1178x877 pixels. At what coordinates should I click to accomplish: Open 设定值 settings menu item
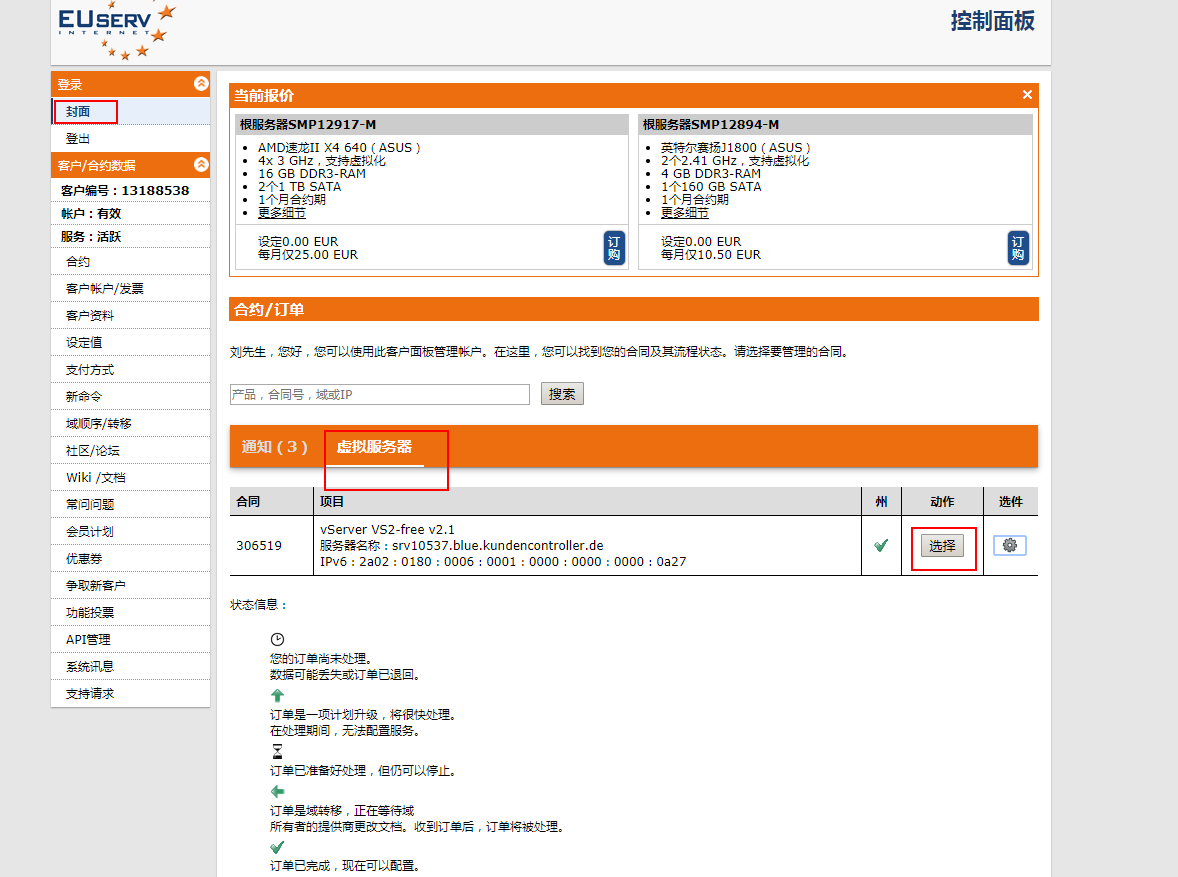coord(83,343)
